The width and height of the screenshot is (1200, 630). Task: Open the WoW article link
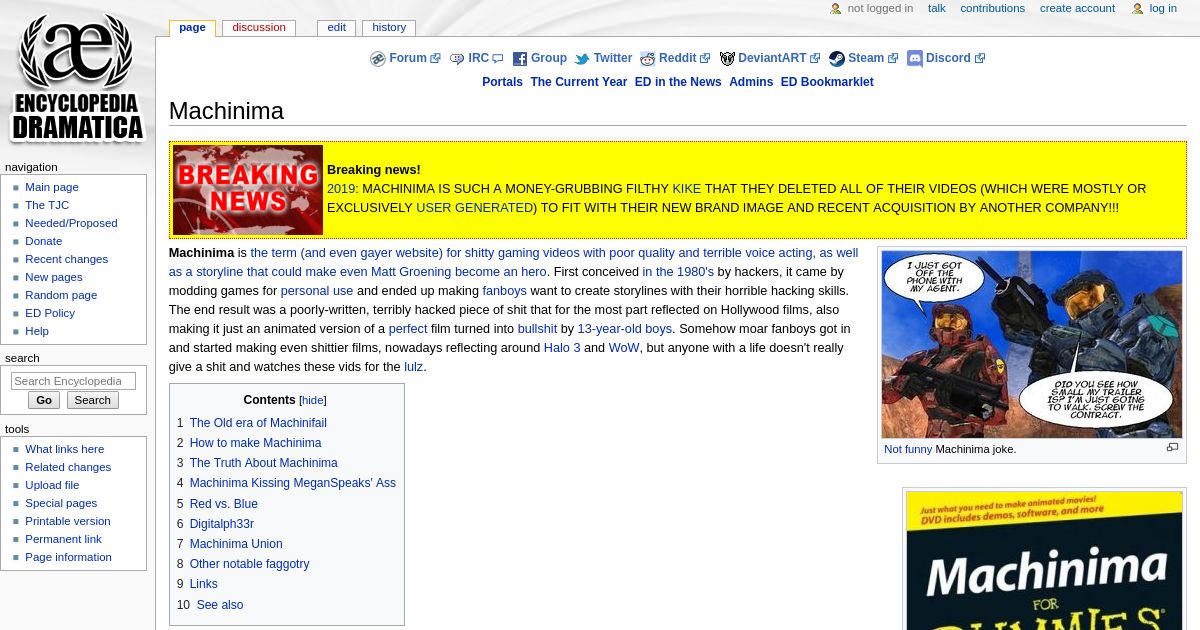[x=624, y=348]
